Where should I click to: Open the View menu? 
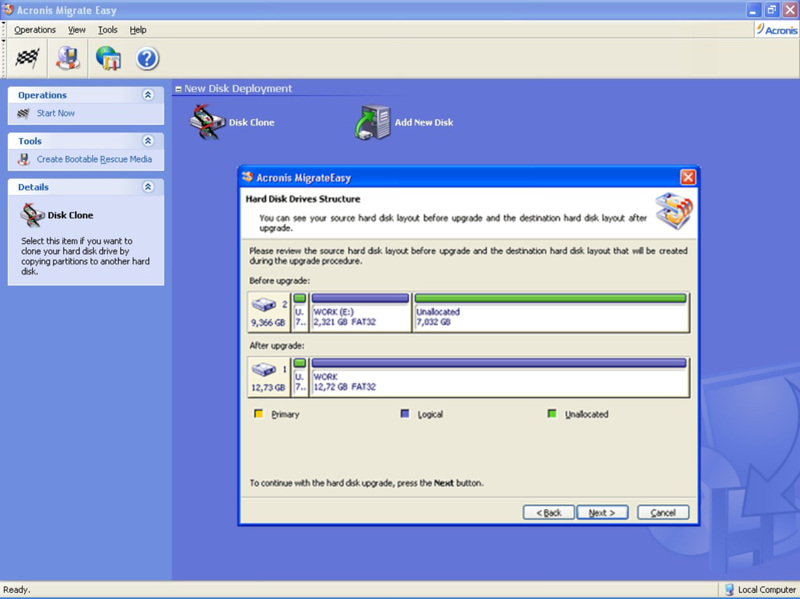[77, 30]
